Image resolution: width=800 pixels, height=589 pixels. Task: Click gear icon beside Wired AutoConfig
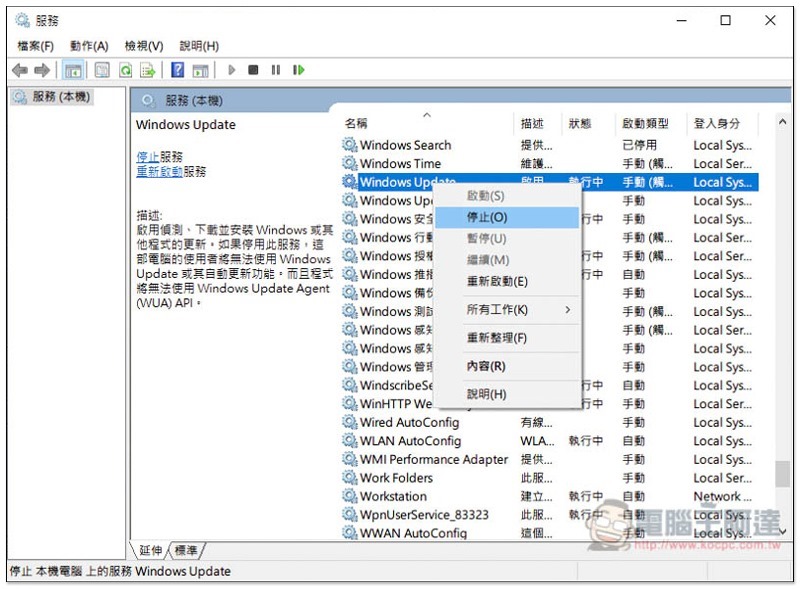(349, 423)
